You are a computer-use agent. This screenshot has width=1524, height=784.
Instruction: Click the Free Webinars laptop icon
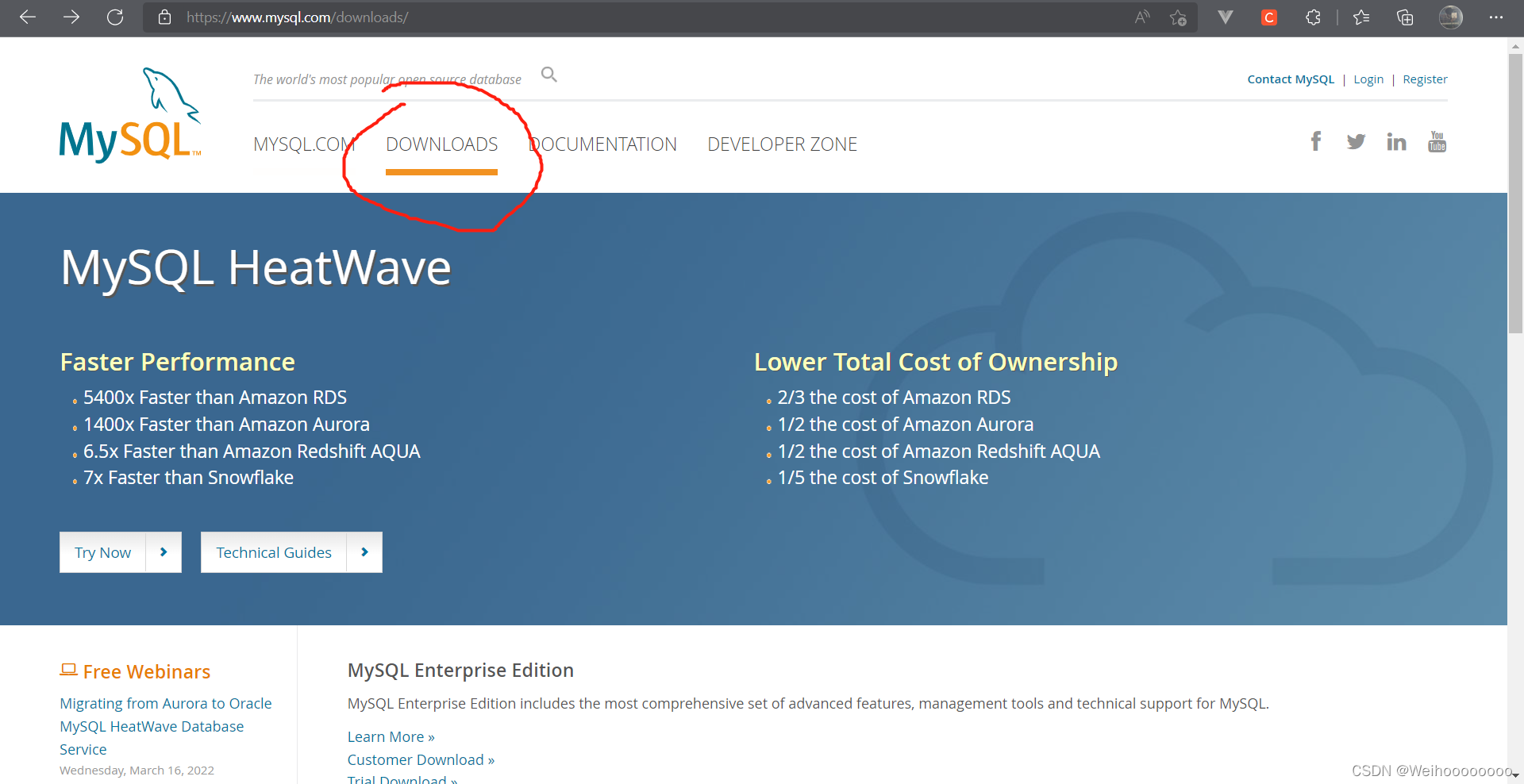point(68,671)
